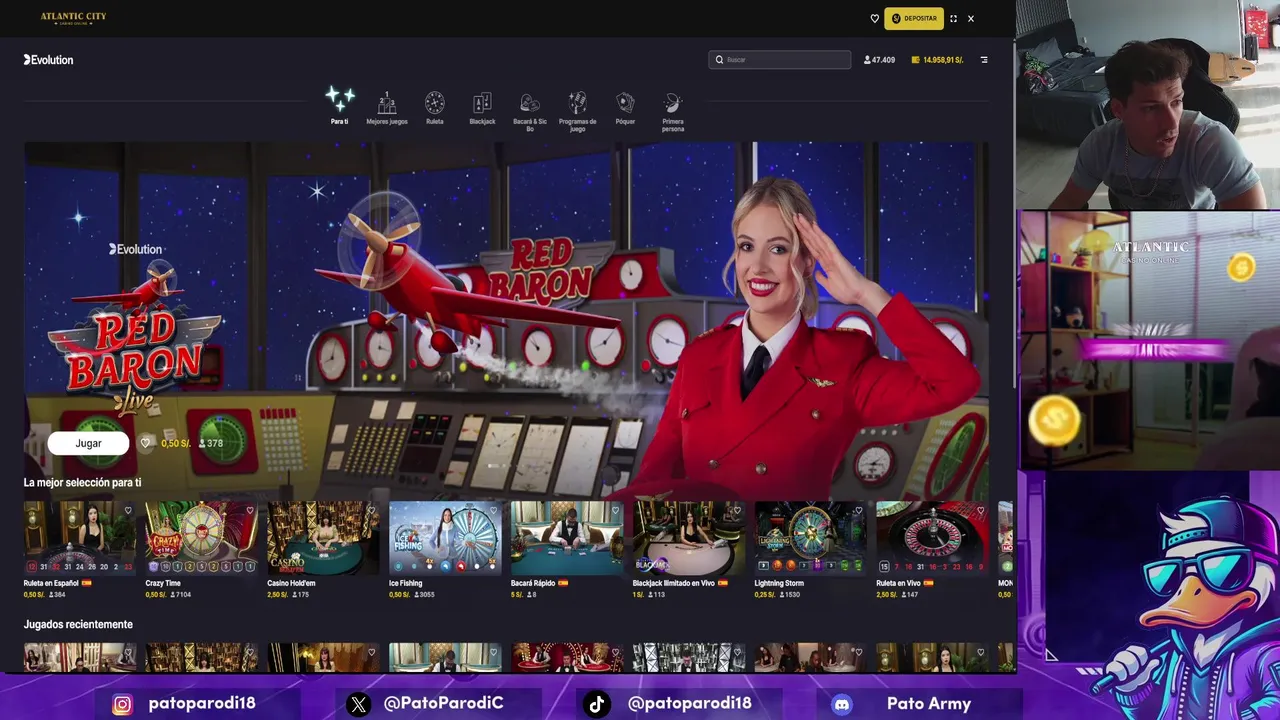Favorite Bacará Rápido with heart icon

[x=615, y=510]
